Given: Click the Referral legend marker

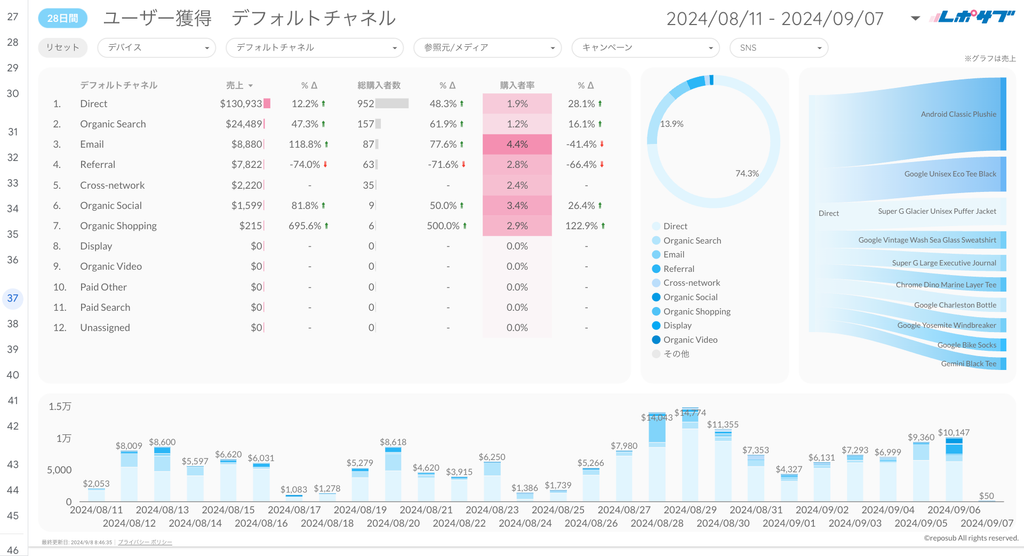Looking at the screenshot, I should [x=656, y=269].
